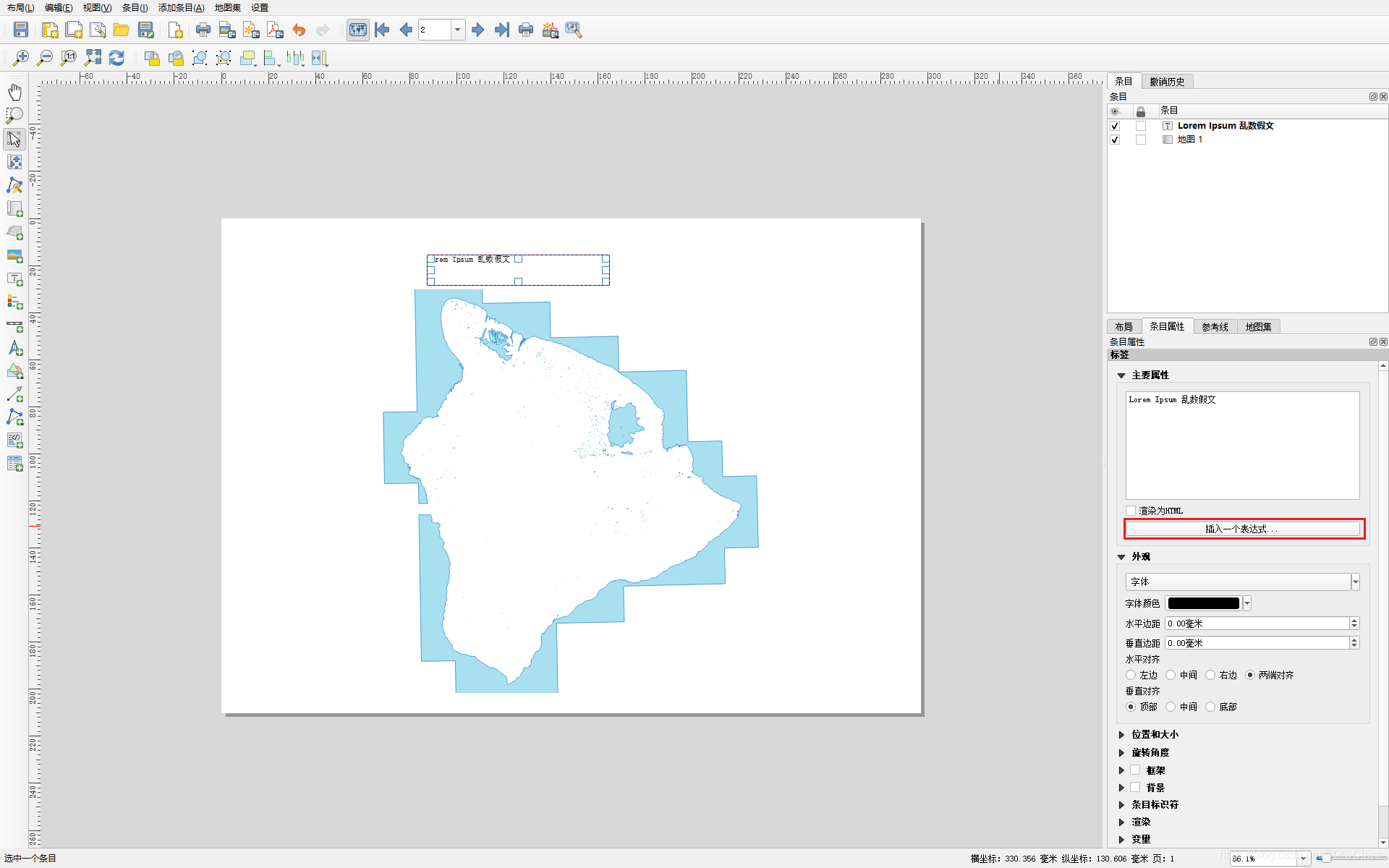Open the atlas page number dropdown
The width and height of the screenshot is (1389, 868).
pos(457,30)
